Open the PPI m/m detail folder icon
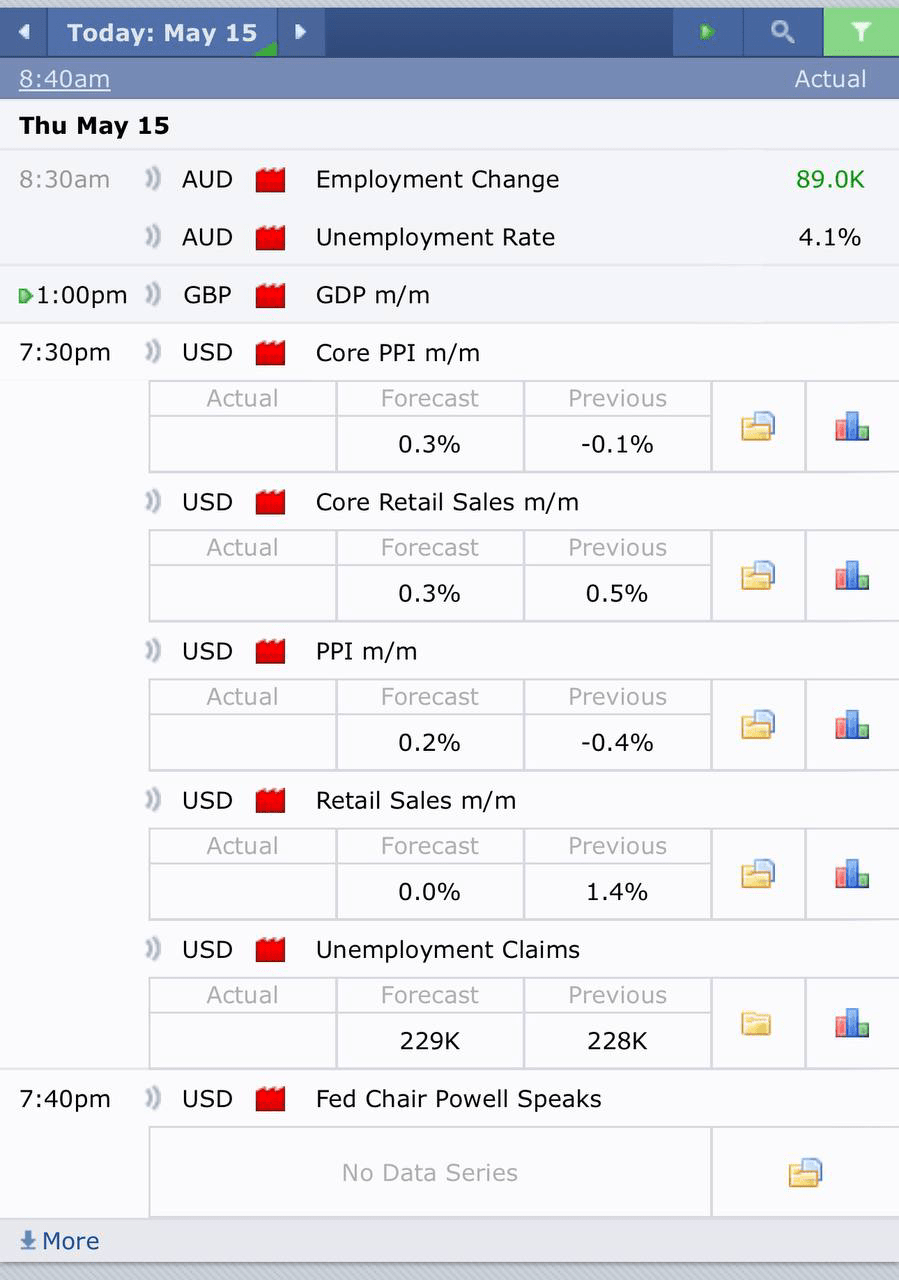The width and height of the screenshot is (899, 1280). pos(758,725)
